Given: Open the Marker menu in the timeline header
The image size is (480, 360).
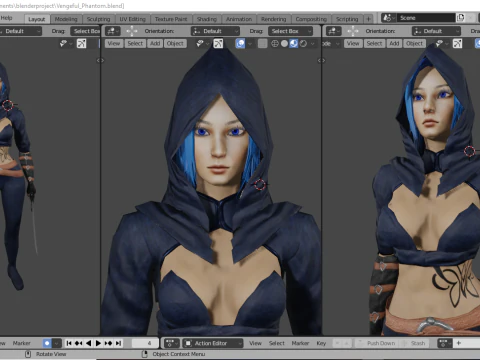Looking at the screenshot, I should [x=22, y=343].
